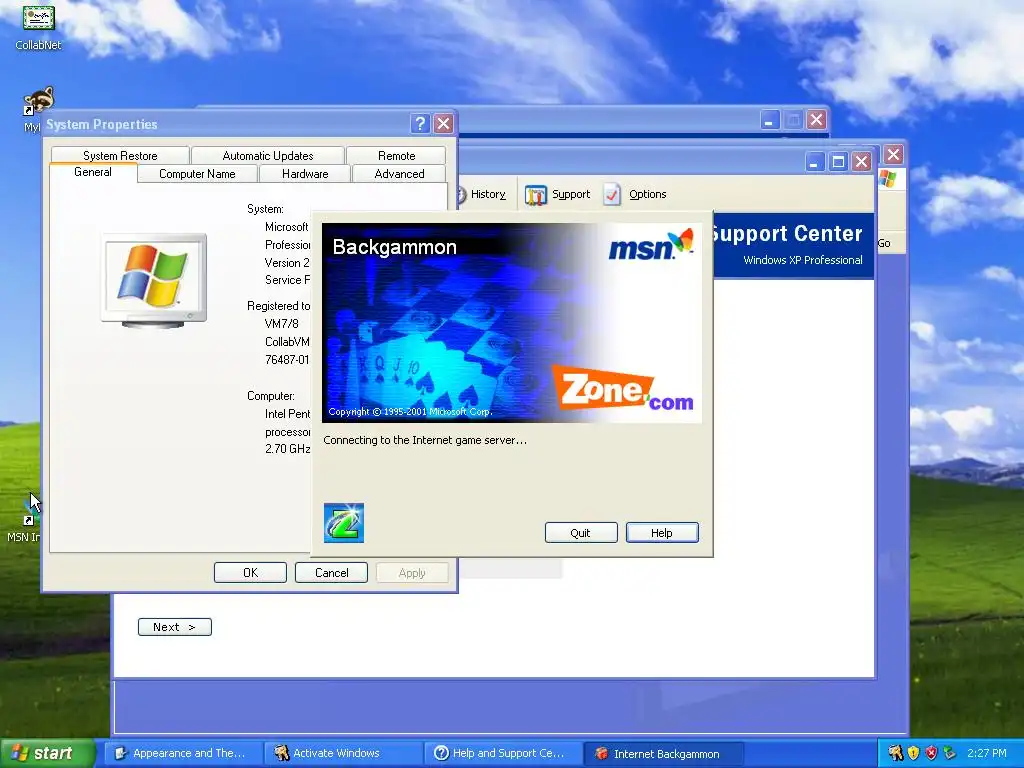This screenshot has height=768, width=1024.
Task: Click the icon on the Appearance and Themes taskbar button
Action: tap(121, 753)
